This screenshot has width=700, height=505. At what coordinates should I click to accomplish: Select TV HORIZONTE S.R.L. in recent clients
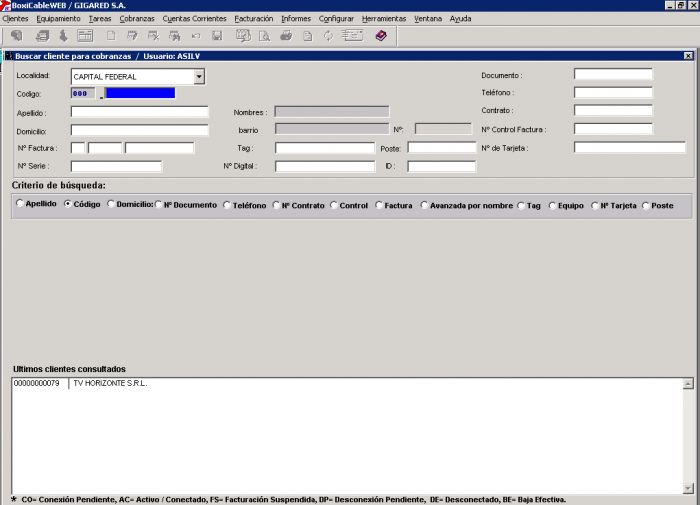click(110, 383)
